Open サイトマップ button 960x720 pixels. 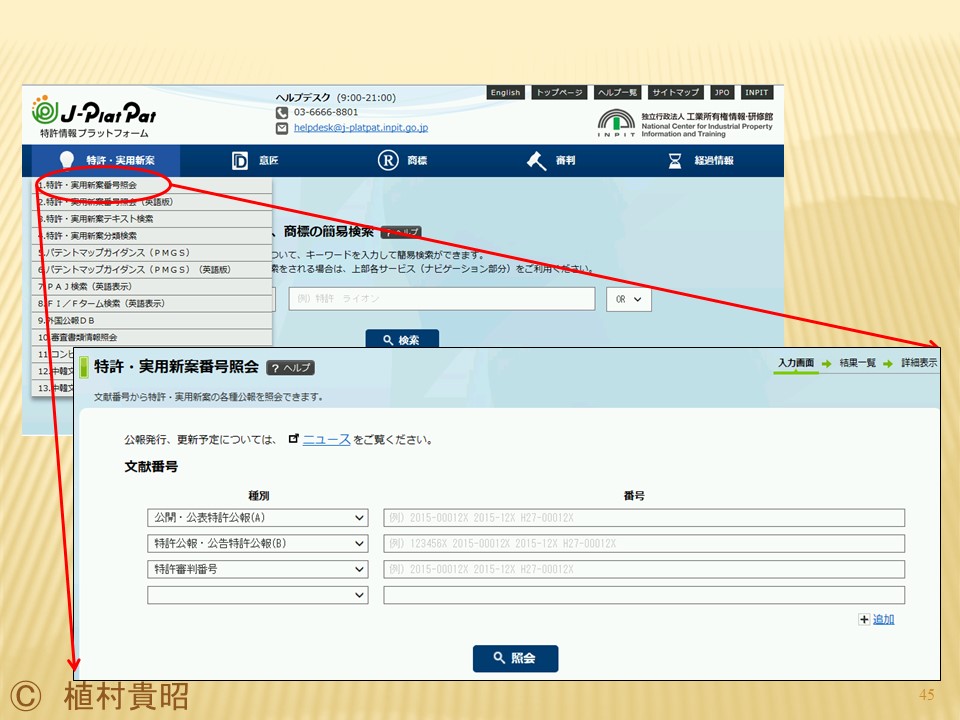pos(675,92)
